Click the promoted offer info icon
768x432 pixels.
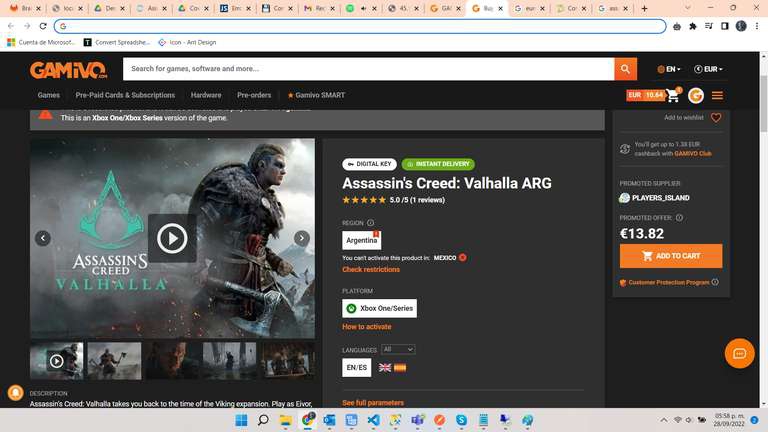pos(679,217)
